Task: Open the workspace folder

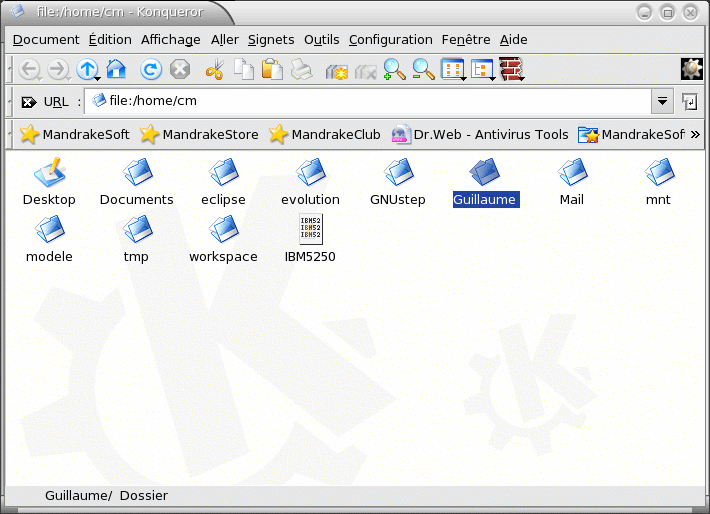Action: 223,239
